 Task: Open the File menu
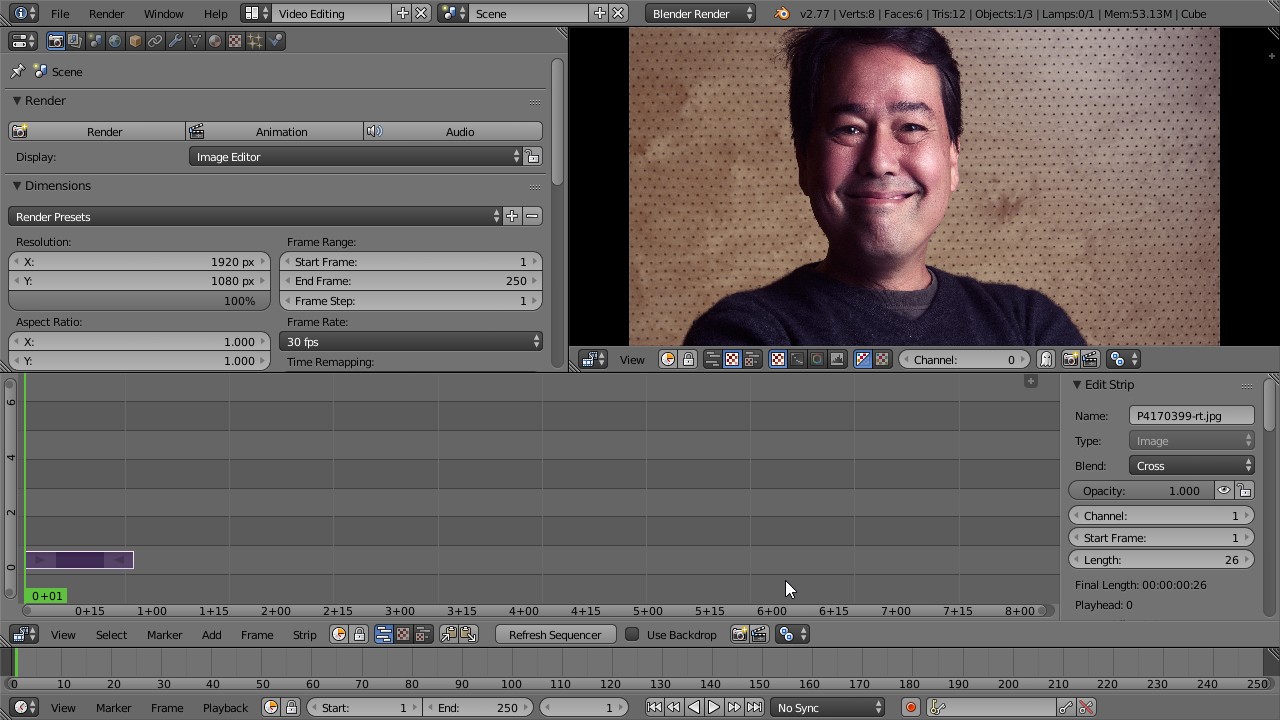tap(60, 13)
